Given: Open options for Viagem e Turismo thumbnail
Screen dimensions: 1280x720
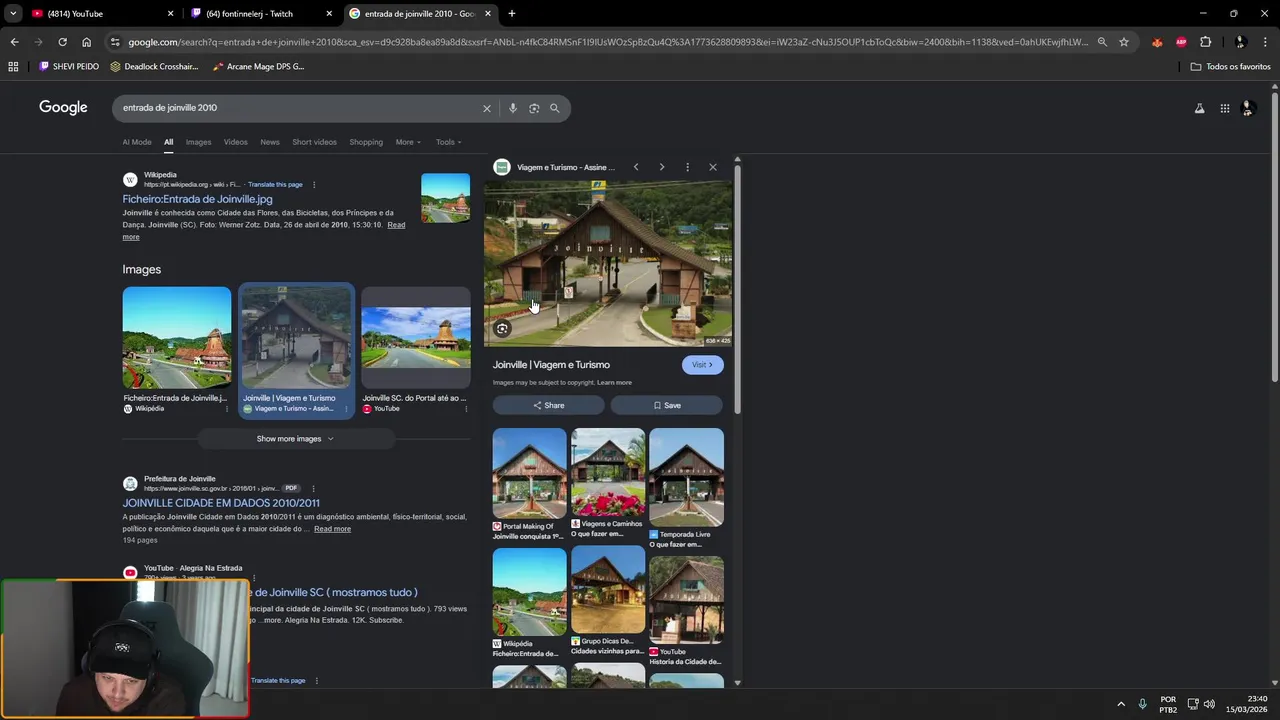Looking at the screenshot, I should 346,408.
